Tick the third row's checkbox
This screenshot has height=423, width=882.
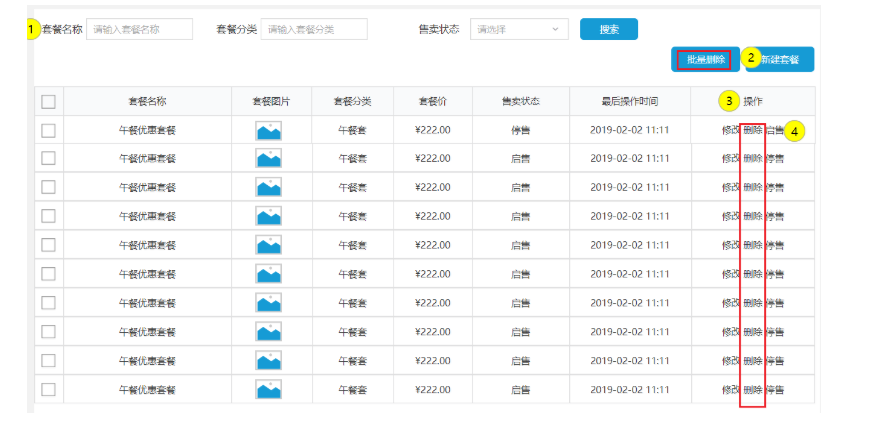tap(48, 187)
